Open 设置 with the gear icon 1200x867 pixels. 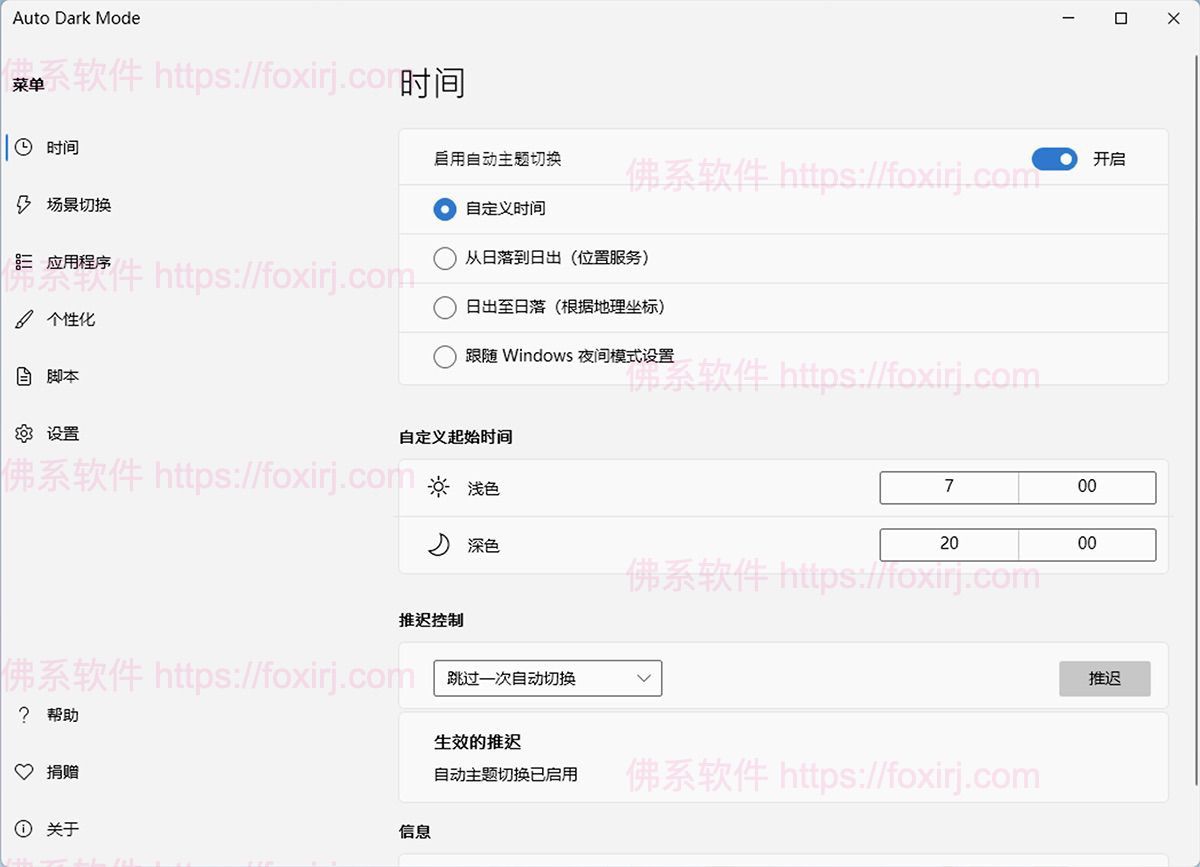pyautogui.click(x=25, y=433)
